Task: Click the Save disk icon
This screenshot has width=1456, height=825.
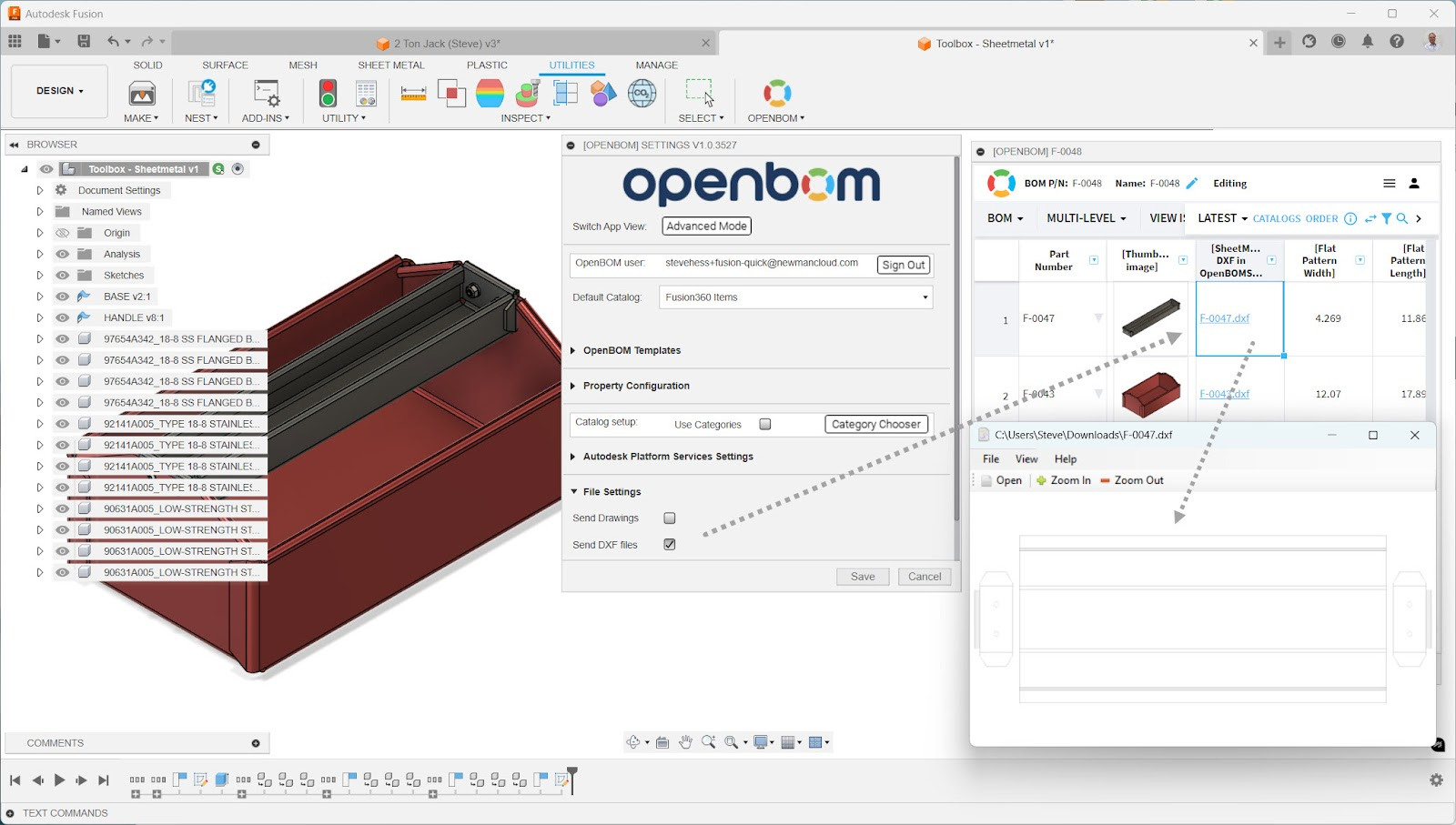Action: (84, 41)
